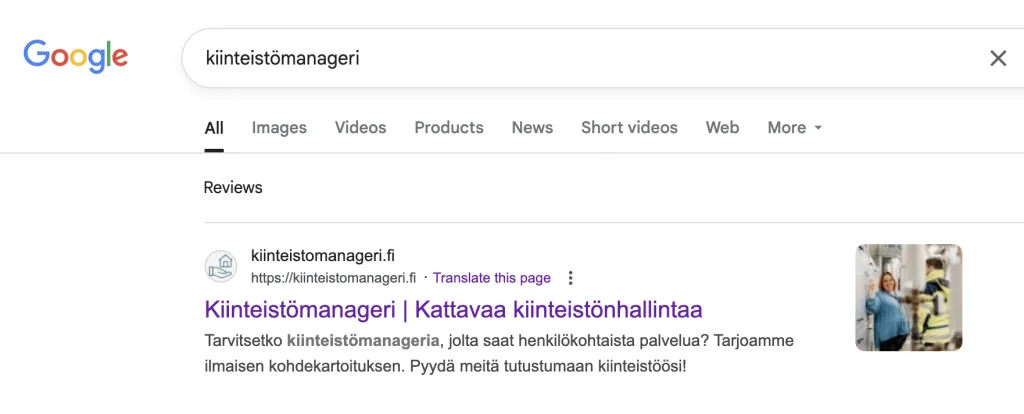The height and width of the screenshot is (414, 1024).
Task: Select the All results tab
Action: click(x=214, y=128)
